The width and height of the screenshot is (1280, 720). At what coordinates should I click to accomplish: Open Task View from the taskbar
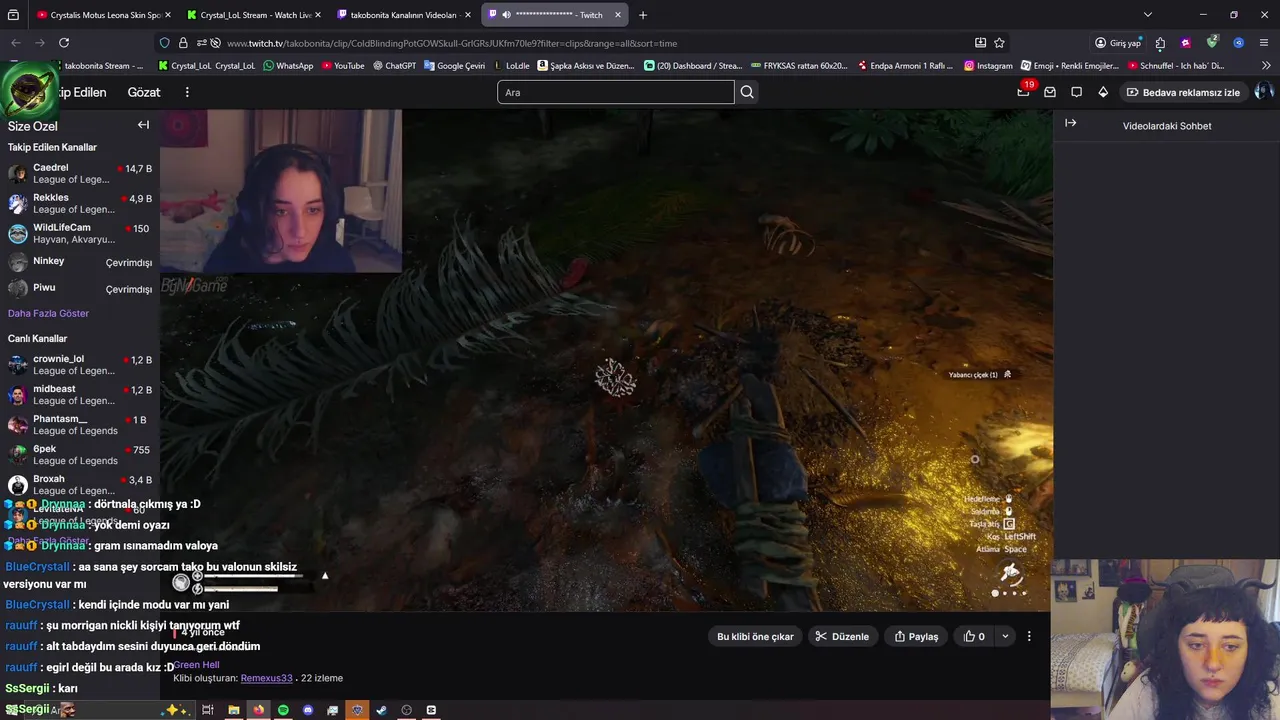[x=208, y=710]
